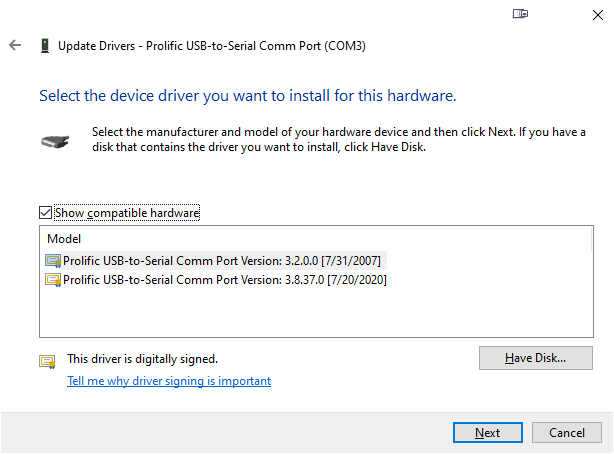Cancel the driver update
The height and width of the screenshot is (454, 614).
click(567, 432)
